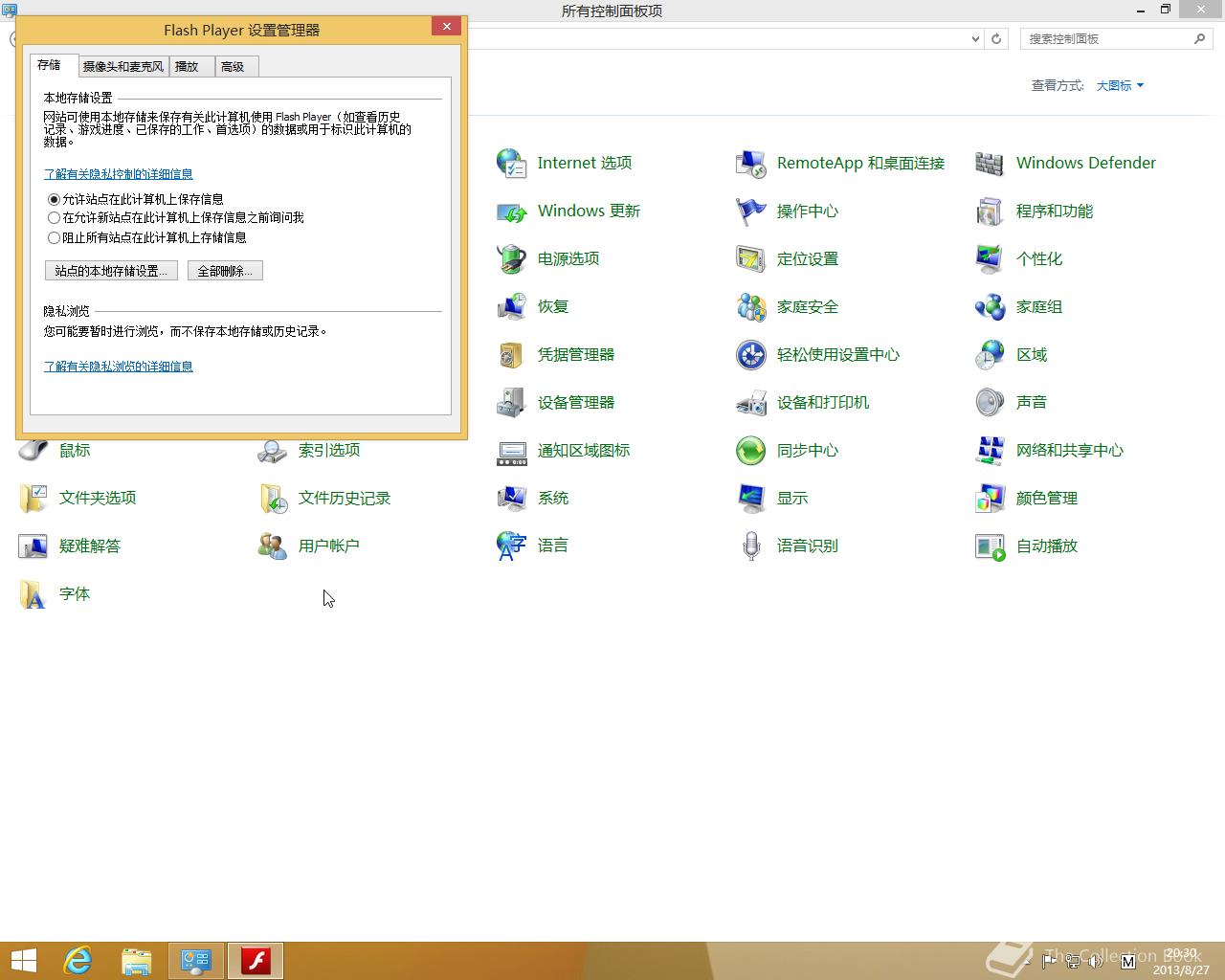Viewport: 1225px width, 980px height.
Task: Open 程序和功能 icon
Action: tap(991, 211)
